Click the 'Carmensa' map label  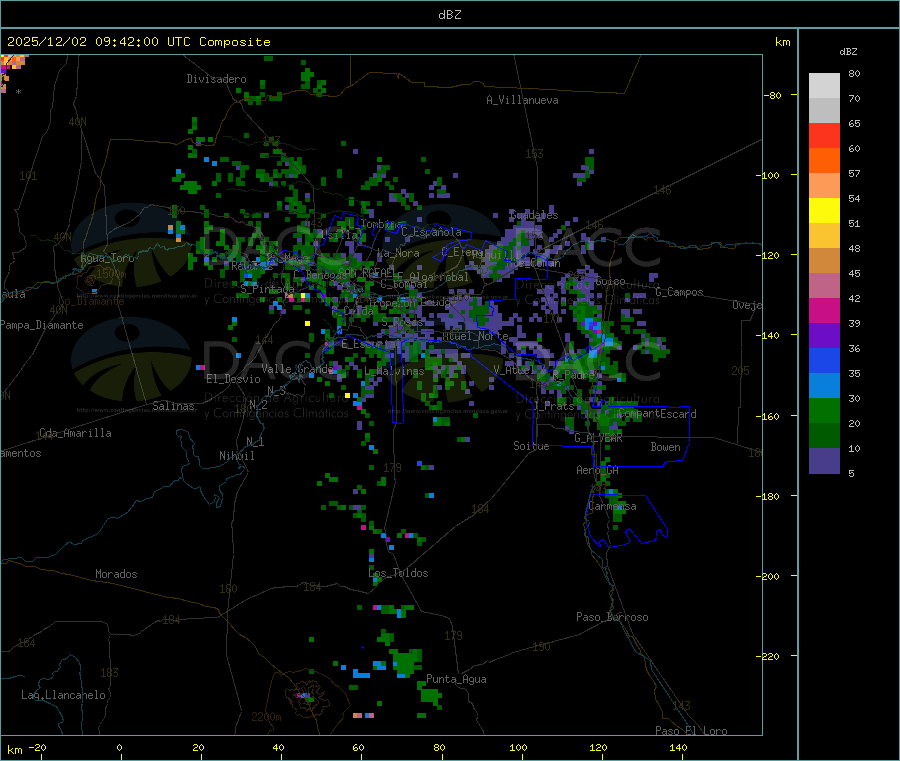click(612, 506)
